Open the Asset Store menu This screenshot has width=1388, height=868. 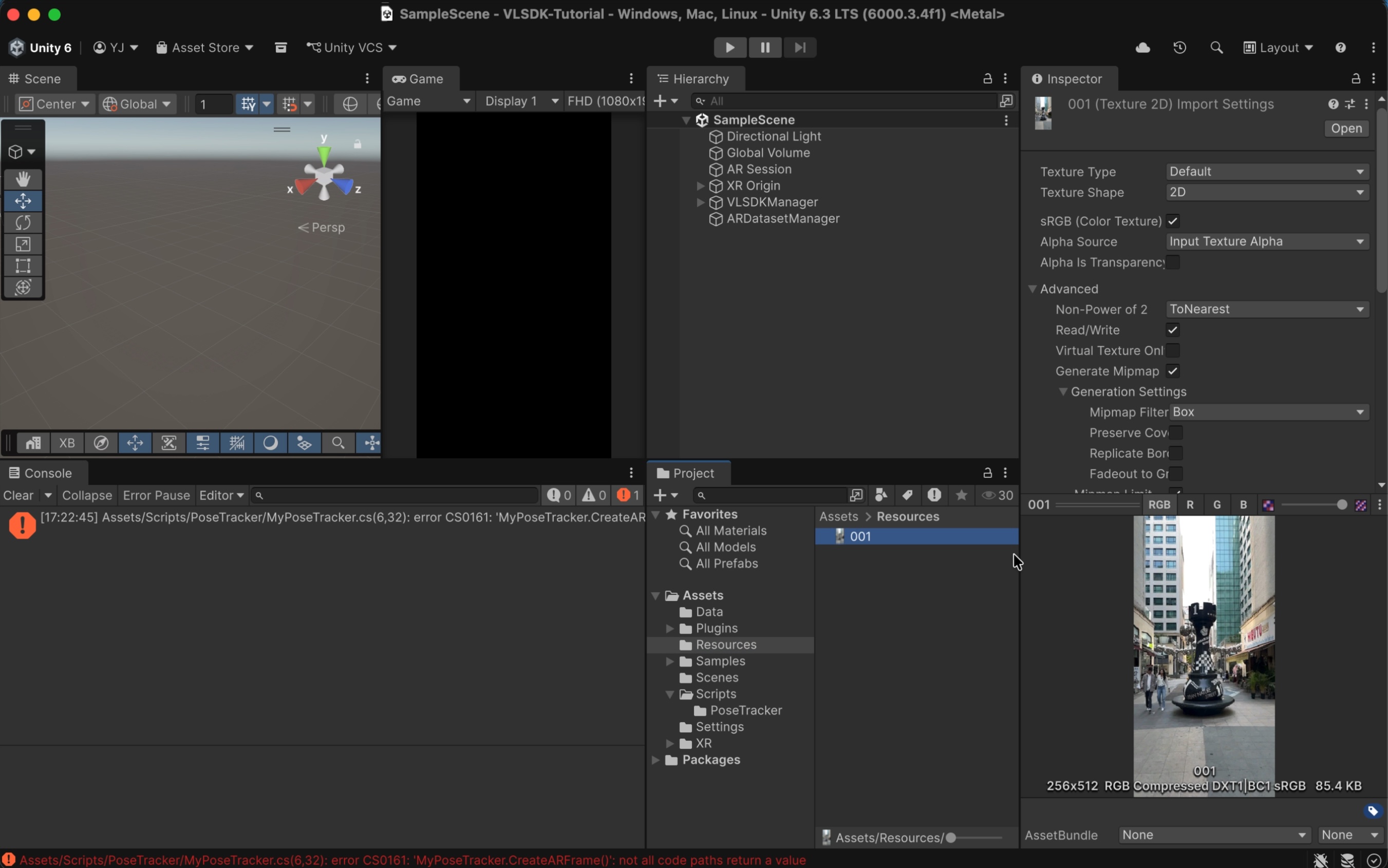[205, 48]
